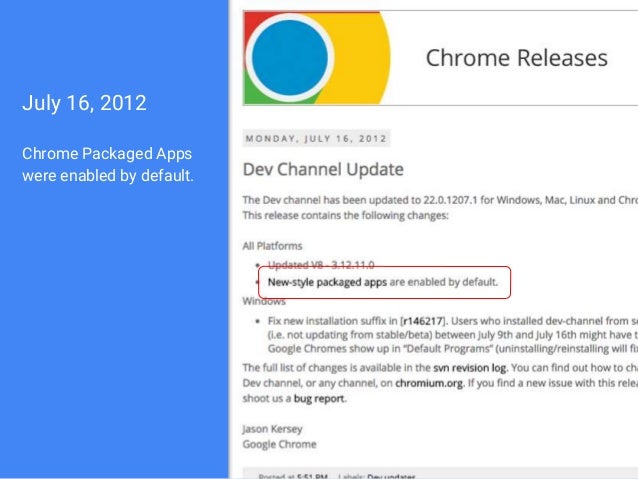The width and height of the screenshot is (638, 479).
Task: Click the Chrome logo in the blog header
Action: pyautogui.click(x=317, y=58)
